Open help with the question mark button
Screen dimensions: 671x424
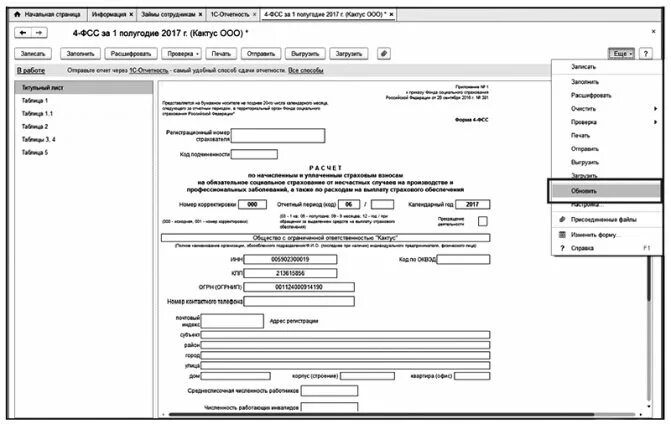coord(645,53)
